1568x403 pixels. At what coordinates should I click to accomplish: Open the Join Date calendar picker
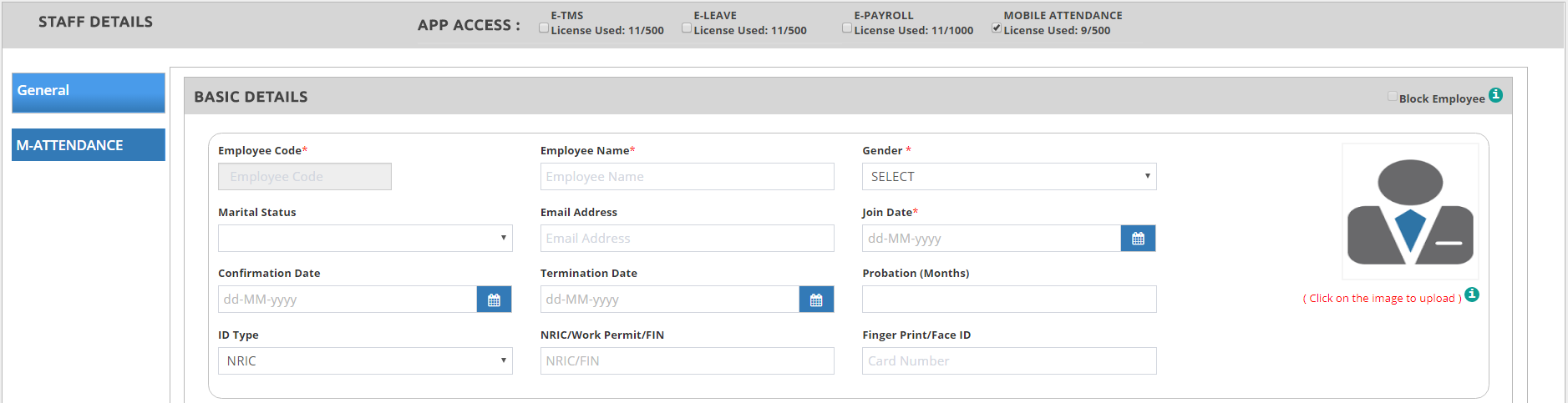point(1138,239)
